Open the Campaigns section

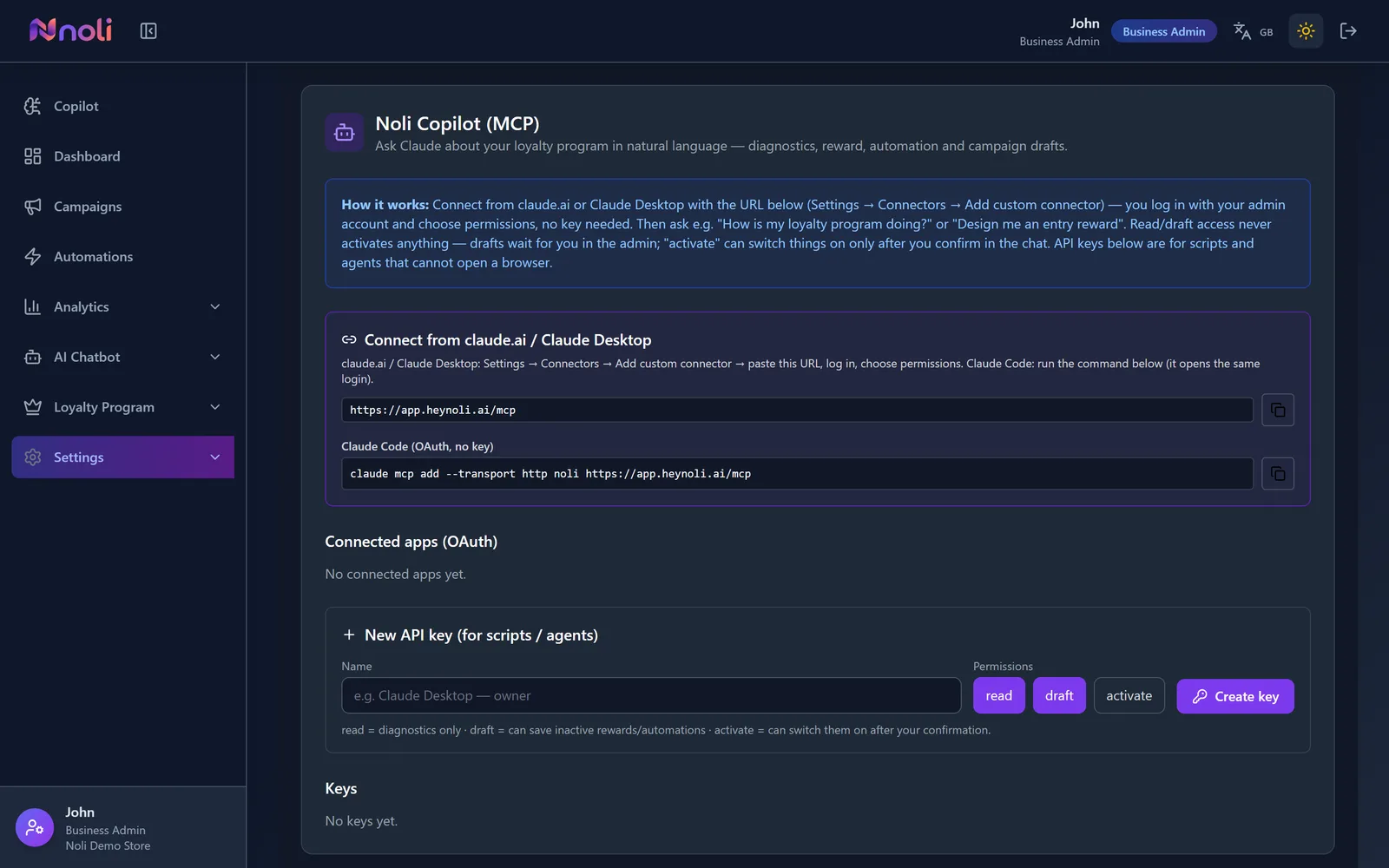[122, 207]
